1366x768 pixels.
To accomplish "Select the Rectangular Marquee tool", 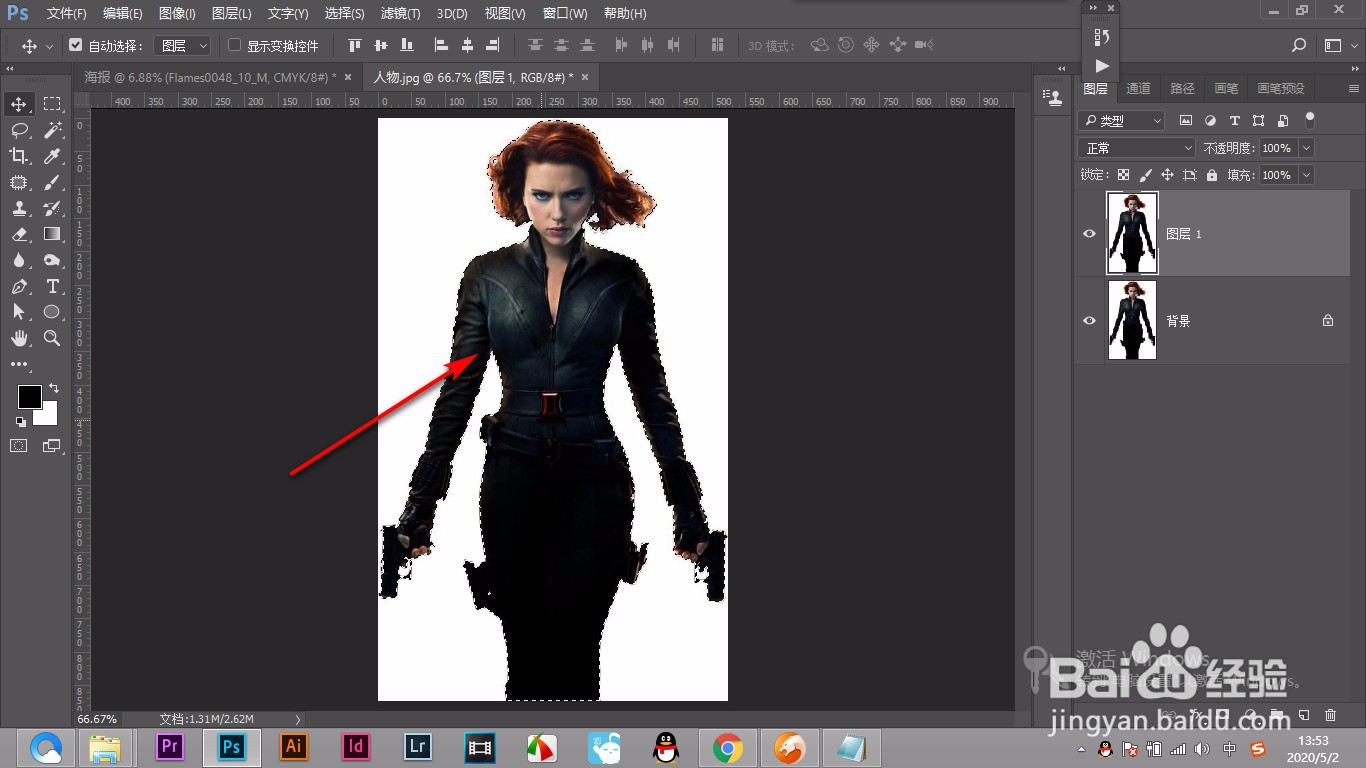I will point(52,105).
